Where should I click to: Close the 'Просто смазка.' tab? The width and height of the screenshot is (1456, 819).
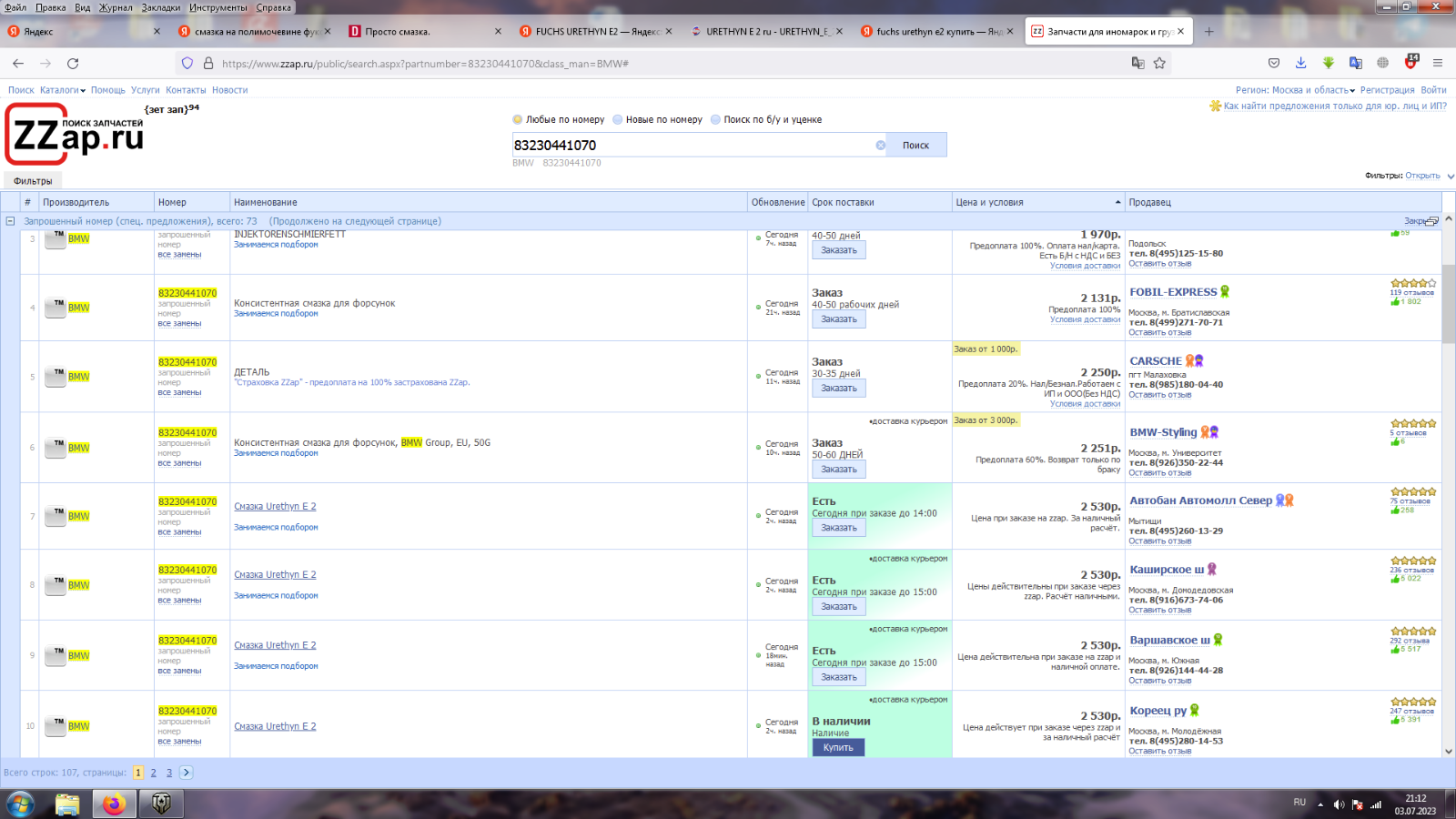(x=498, y=32)
